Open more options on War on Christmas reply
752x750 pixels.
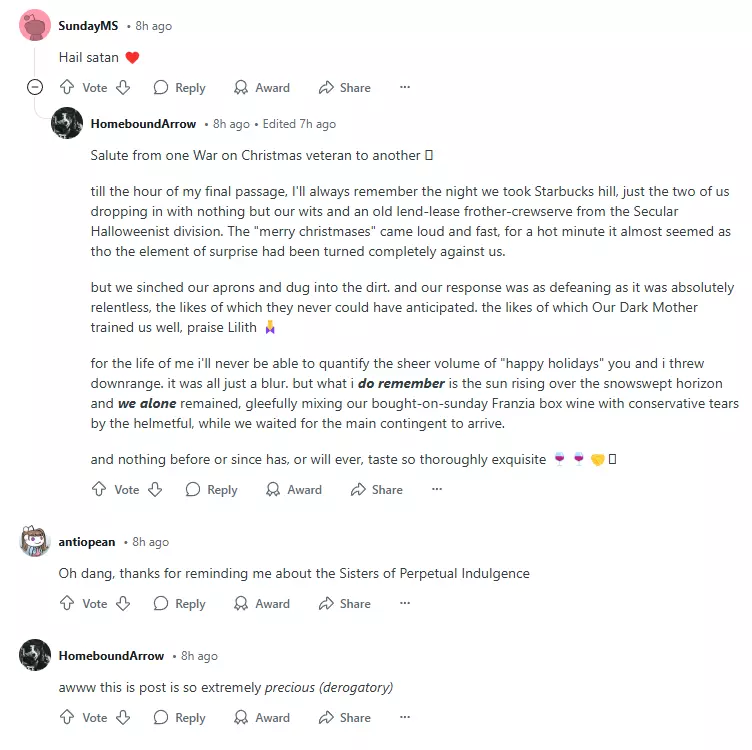(437, 489)
